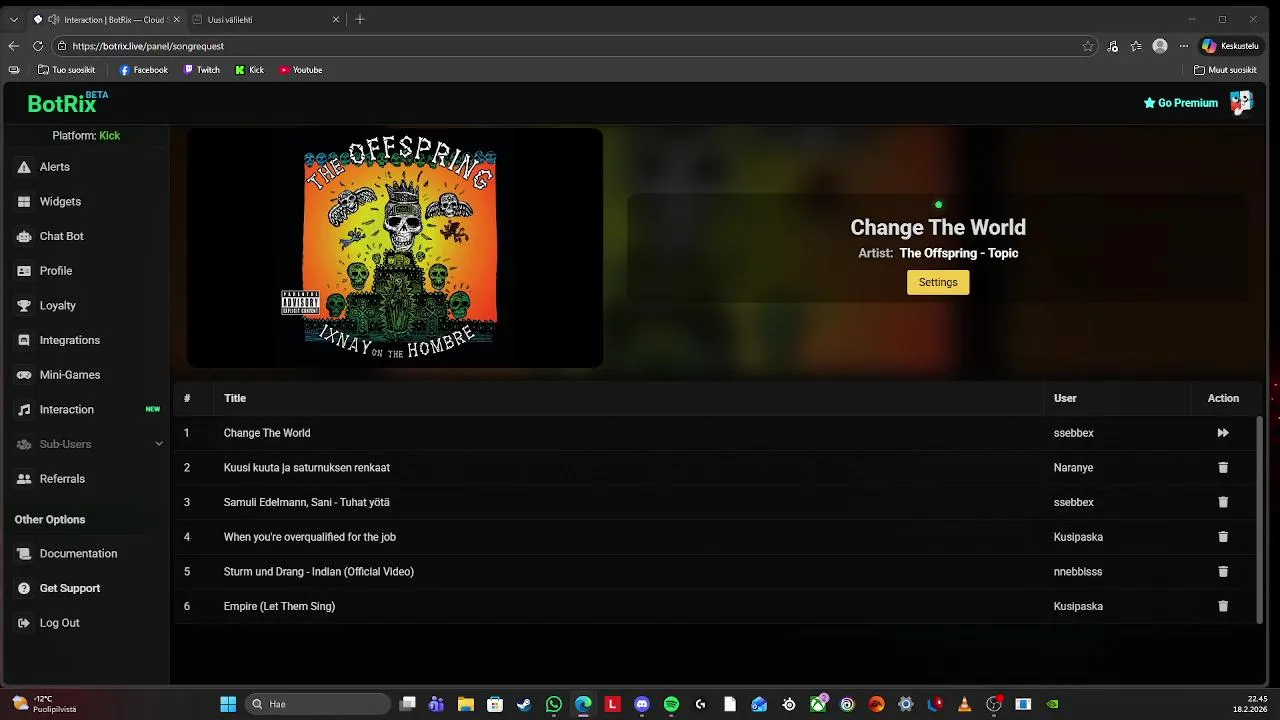The height and width of the screenshot is (720, 1280).
Task: Go back to previous page
Action: (x=13, y=46)
